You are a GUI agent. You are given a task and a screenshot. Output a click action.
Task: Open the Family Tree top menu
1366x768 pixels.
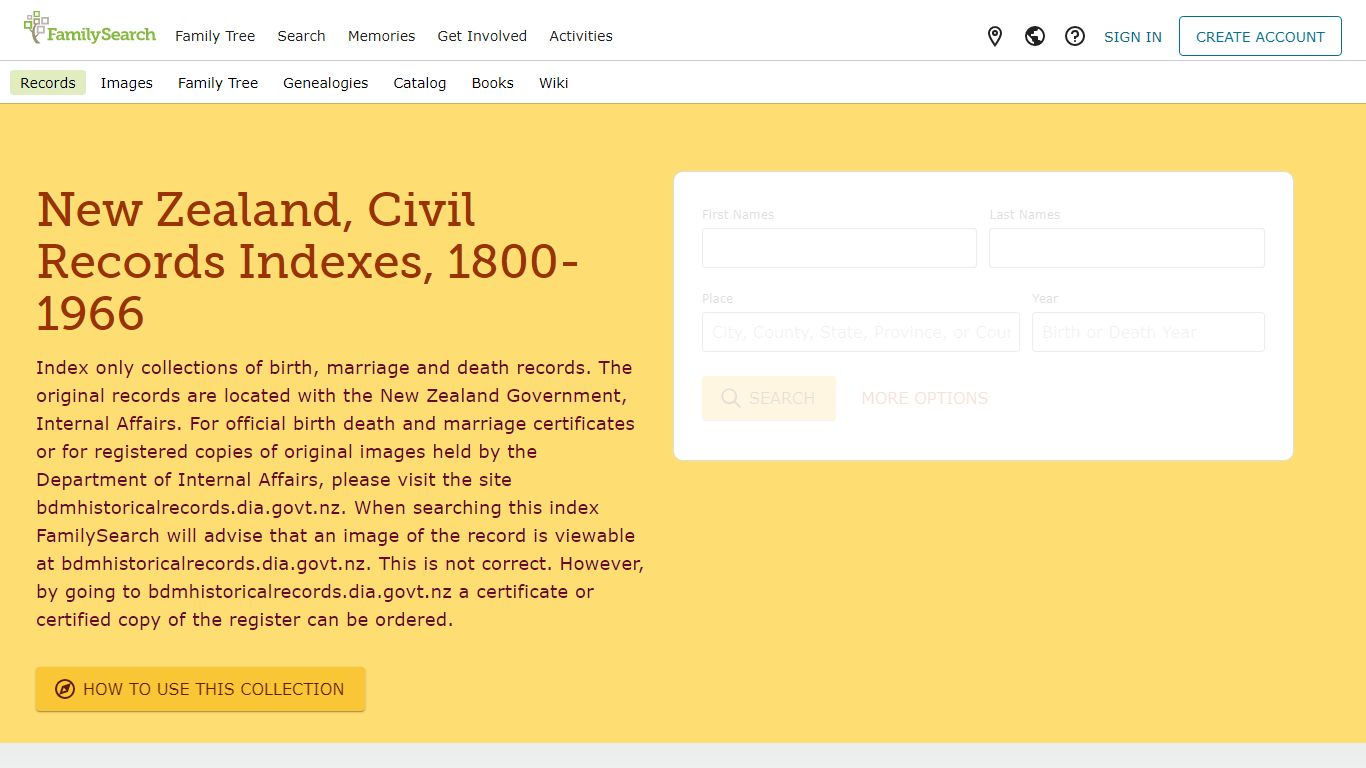click(215, 36)
